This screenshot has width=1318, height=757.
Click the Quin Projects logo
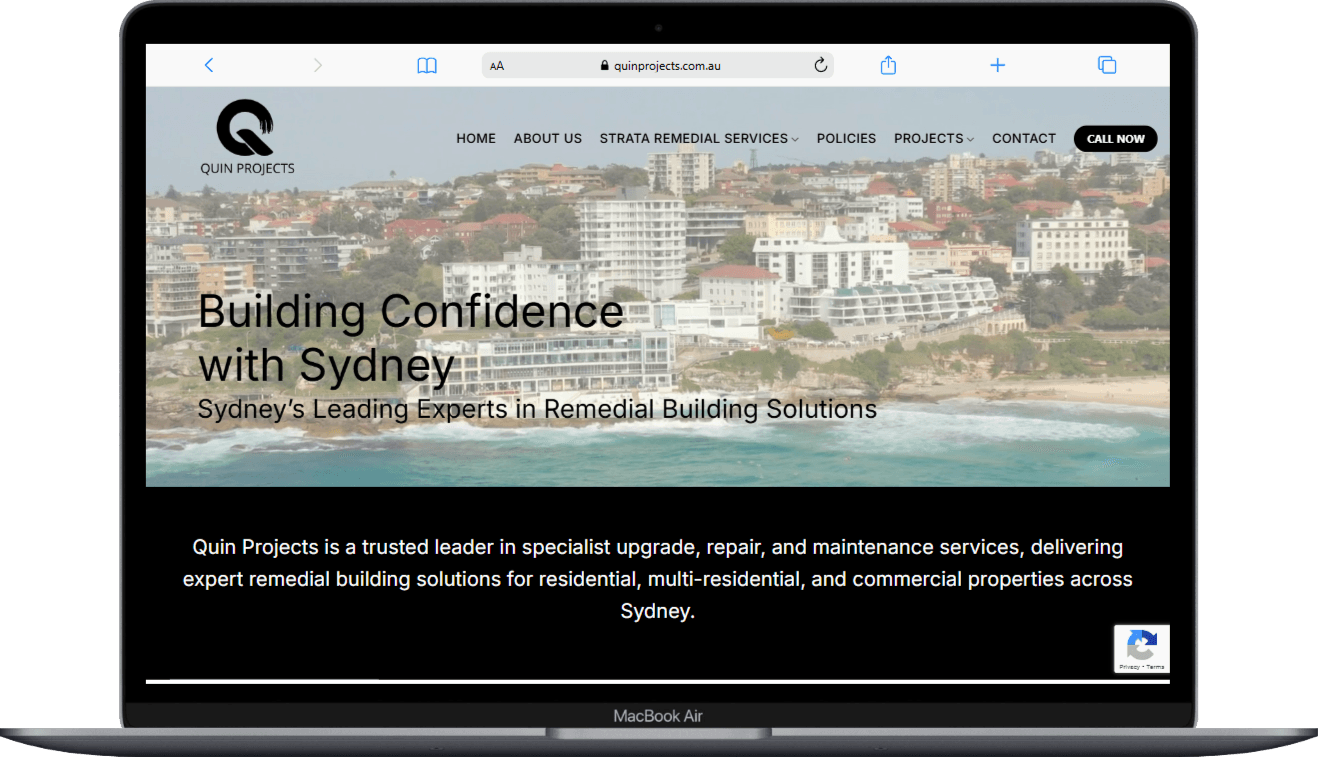tap(247, 137)
